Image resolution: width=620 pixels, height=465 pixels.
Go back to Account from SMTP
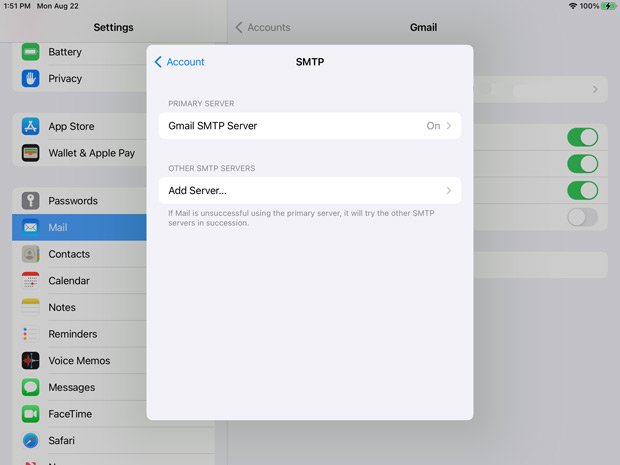[180, 62]
